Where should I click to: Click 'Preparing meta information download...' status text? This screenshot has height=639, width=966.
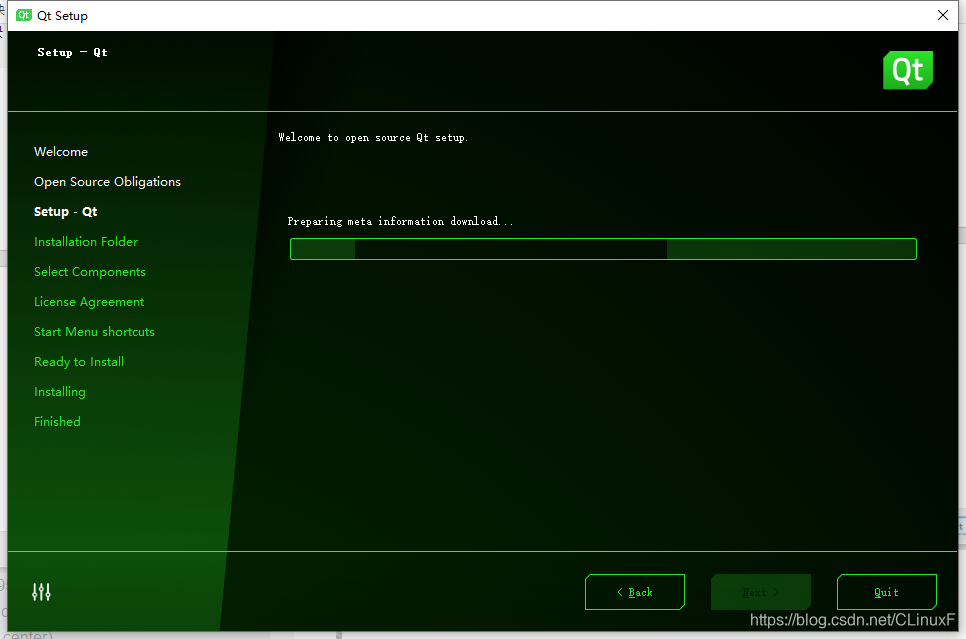coord(400,221)
